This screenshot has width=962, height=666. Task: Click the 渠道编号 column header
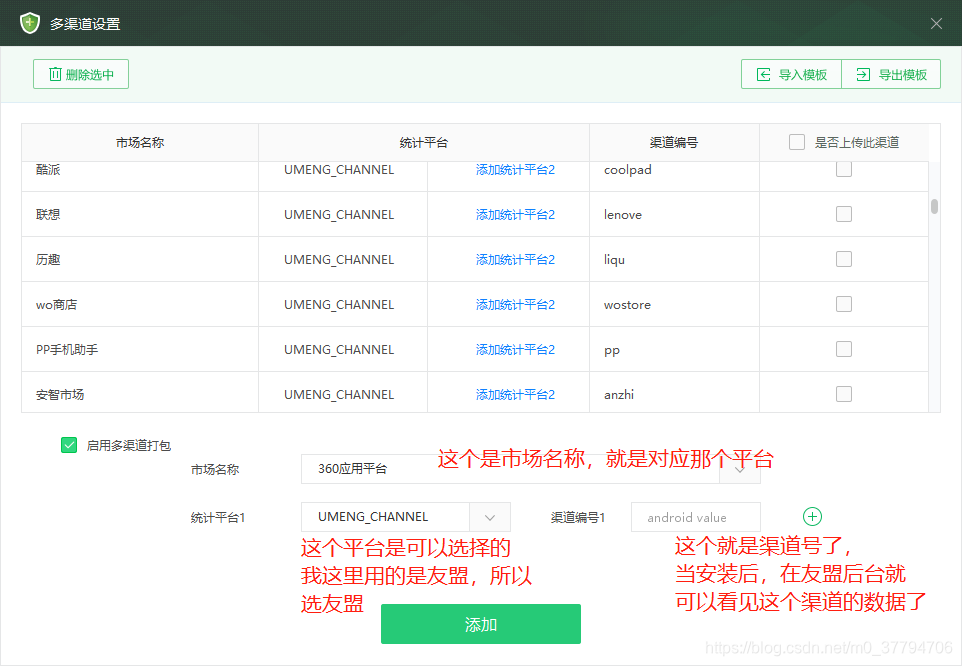[674, 142]
